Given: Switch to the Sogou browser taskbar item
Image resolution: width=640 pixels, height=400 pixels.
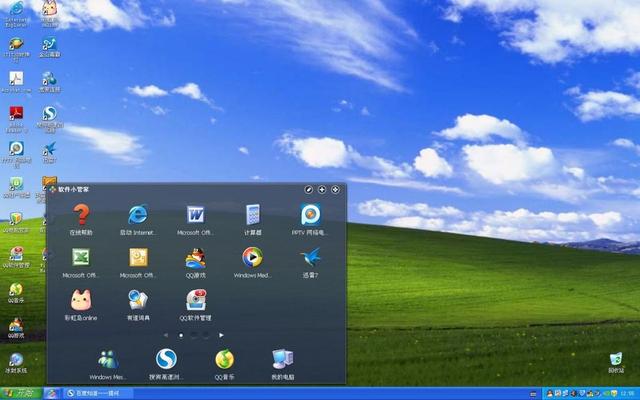Looking at the screenshot, I should [98, 393].
